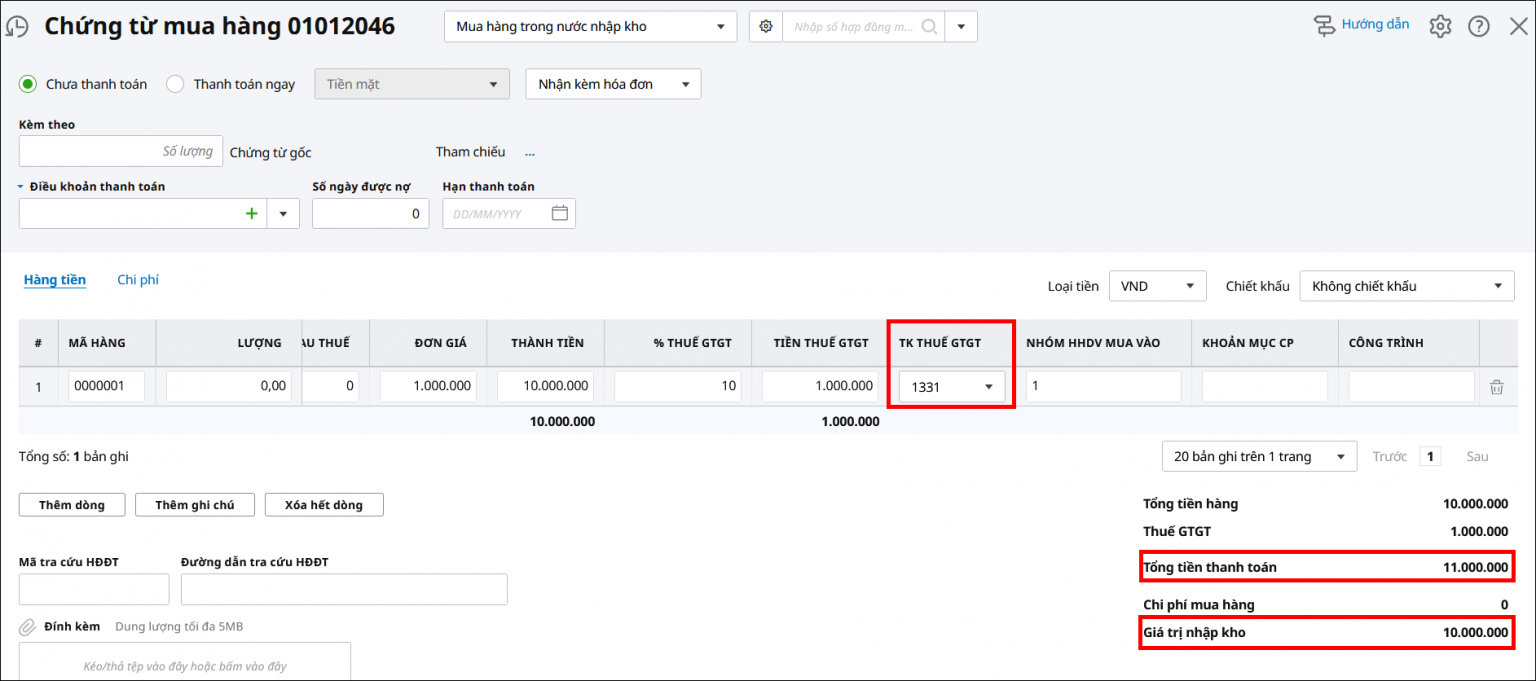Switch to the Hàng tiền tab

pos(54,280)
